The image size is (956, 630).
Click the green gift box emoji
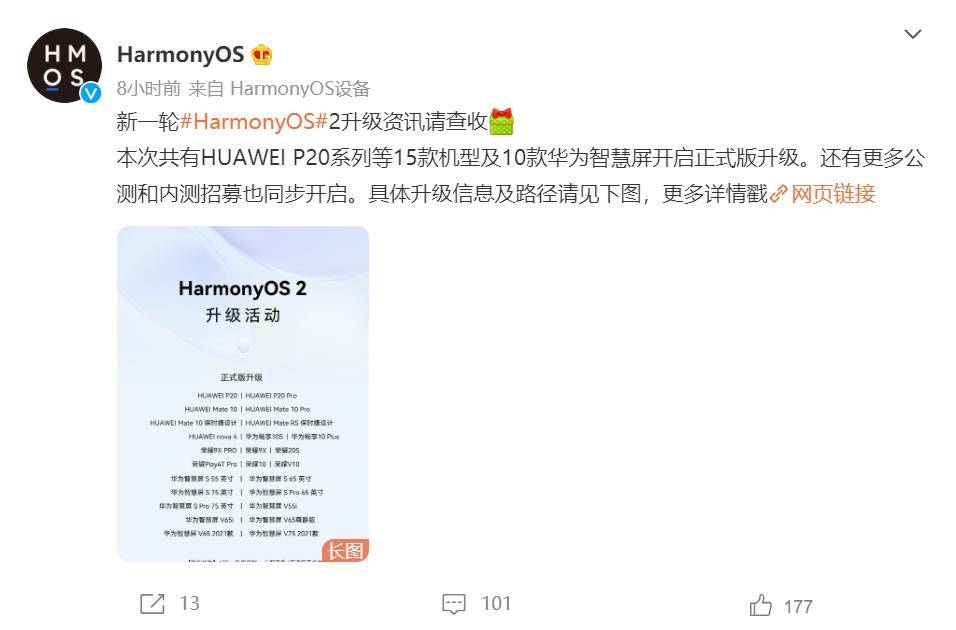[x=501, y=121]
